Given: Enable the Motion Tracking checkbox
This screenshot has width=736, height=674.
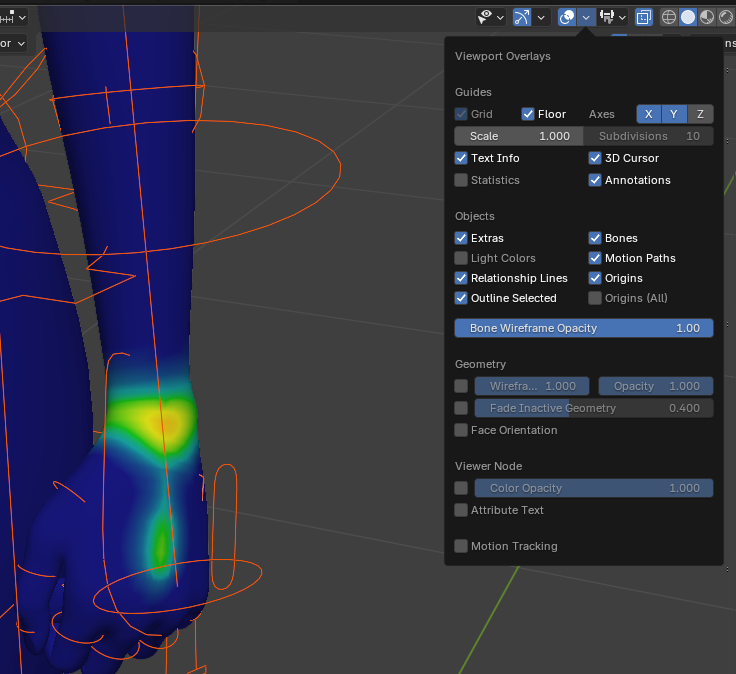Looking at the screenshot, I should coord(461,546).
